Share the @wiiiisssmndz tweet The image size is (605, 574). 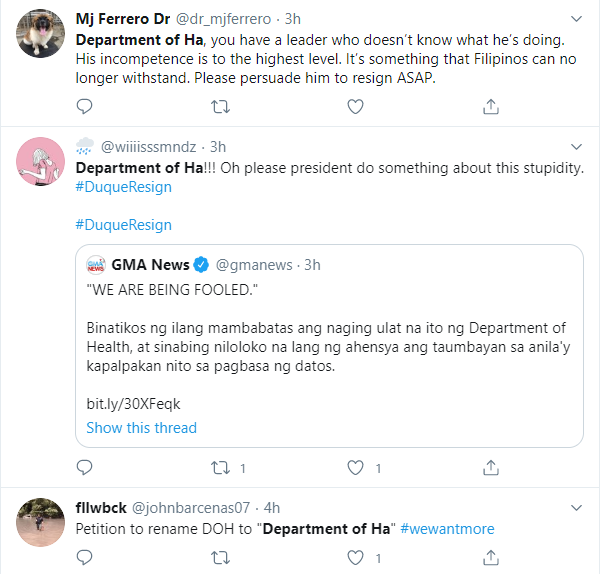tap(490, 467)
